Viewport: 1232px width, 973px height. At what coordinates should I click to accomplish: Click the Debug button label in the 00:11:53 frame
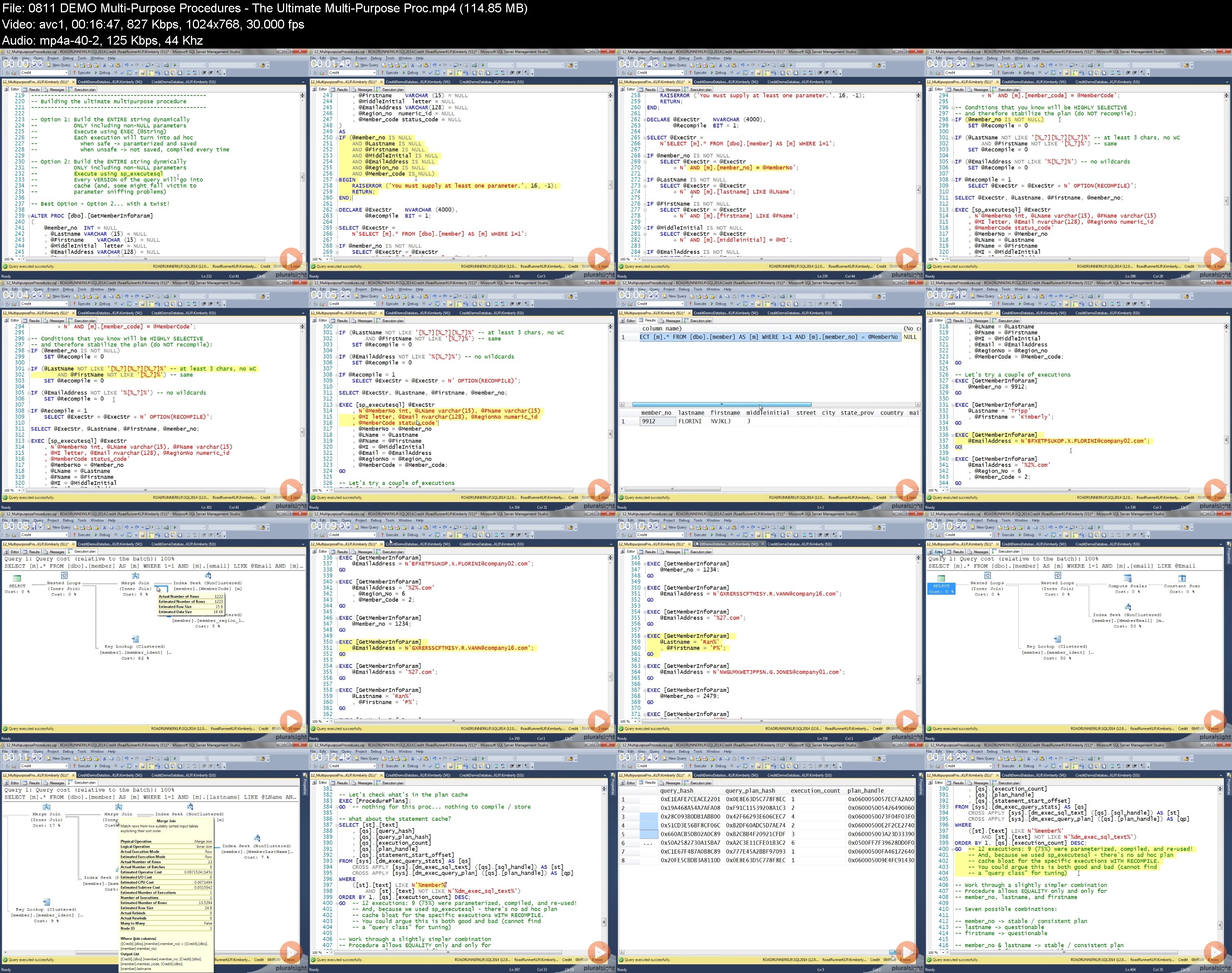click(105, 766)
